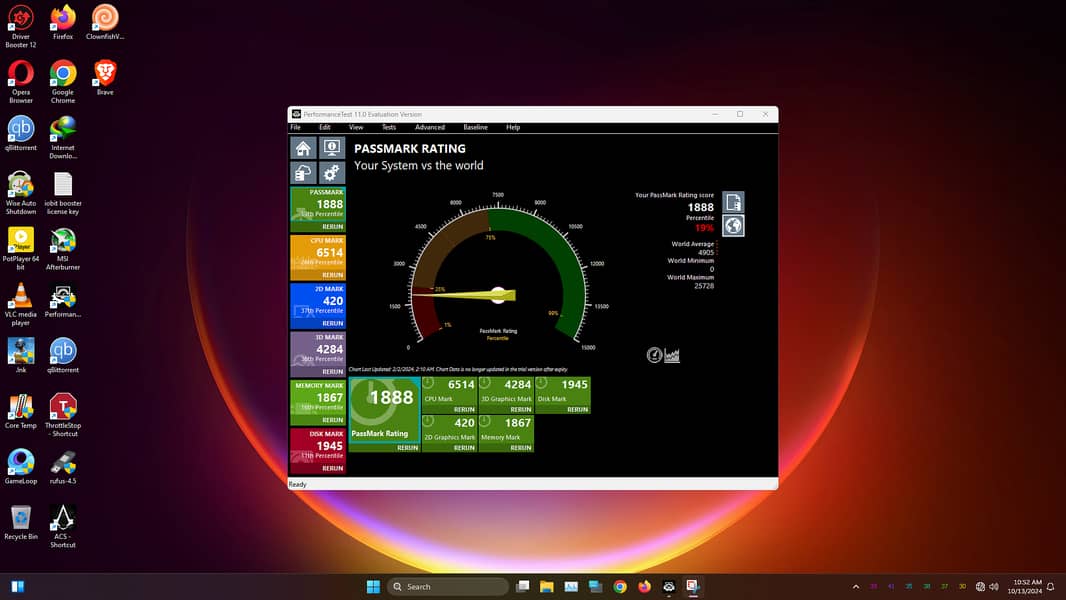Open File Explorer from the taskbar
This screenshot has width=1066, height=600.
pyautogui.click(x=547, y=586)
